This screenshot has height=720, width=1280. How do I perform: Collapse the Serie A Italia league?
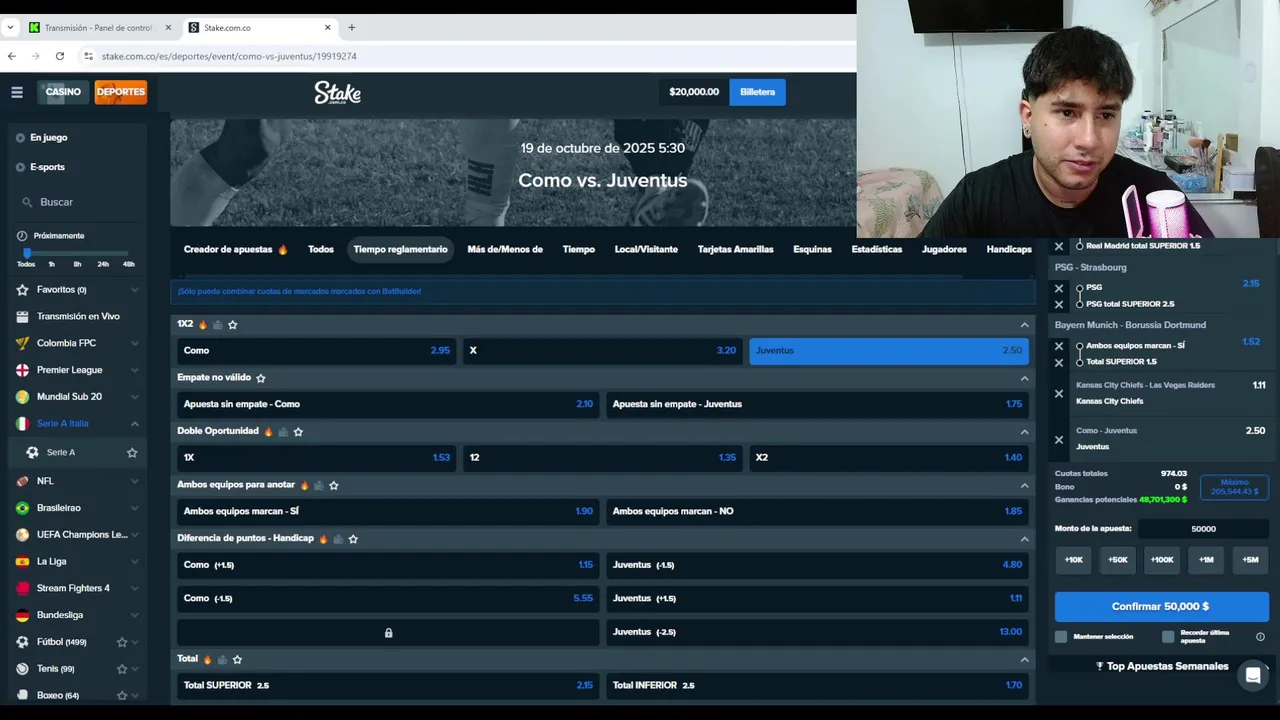pos(134,424)
